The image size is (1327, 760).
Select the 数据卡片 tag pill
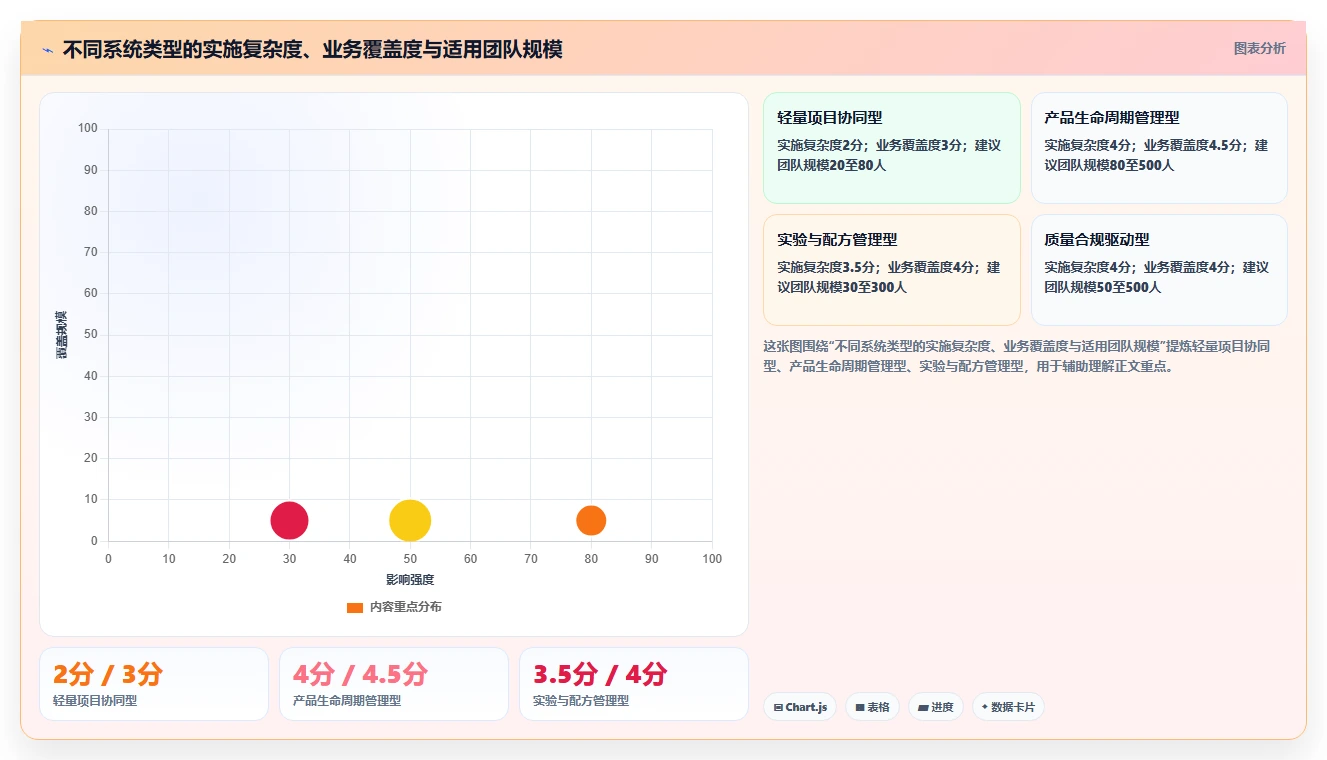(x=1008, y=707)
